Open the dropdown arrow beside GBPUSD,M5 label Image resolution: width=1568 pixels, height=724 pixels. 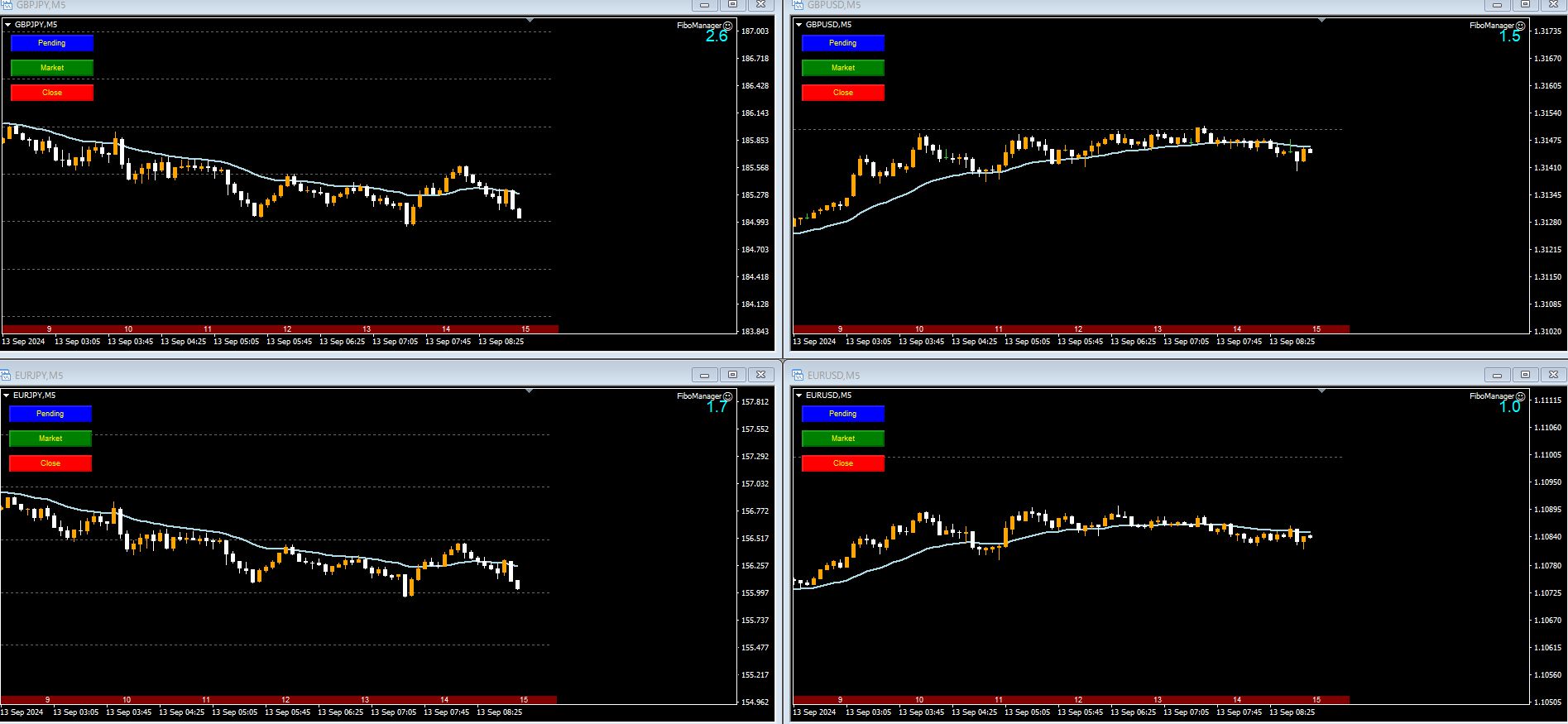(799, 25)
